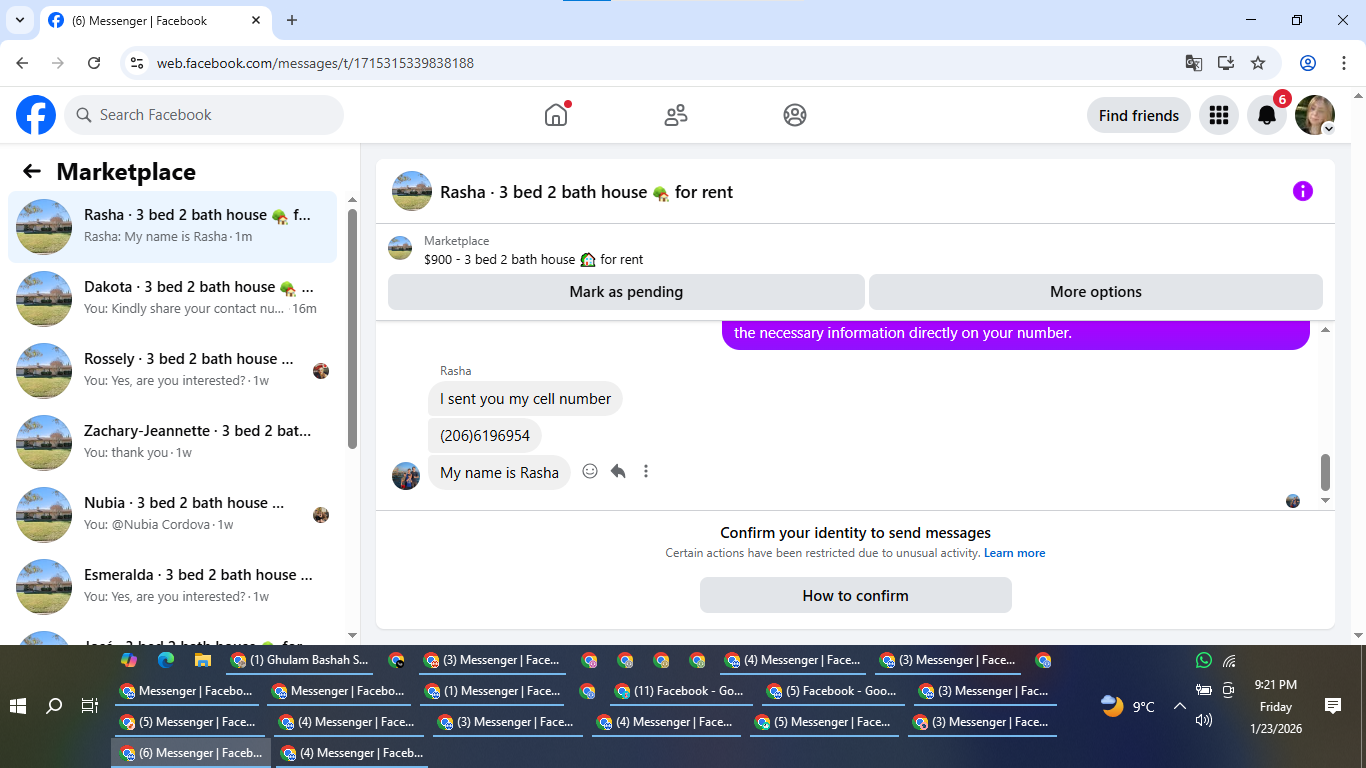1366x768 pixels.
Task: Open the volume speaker tray icon
Action: coord(1204,720)
